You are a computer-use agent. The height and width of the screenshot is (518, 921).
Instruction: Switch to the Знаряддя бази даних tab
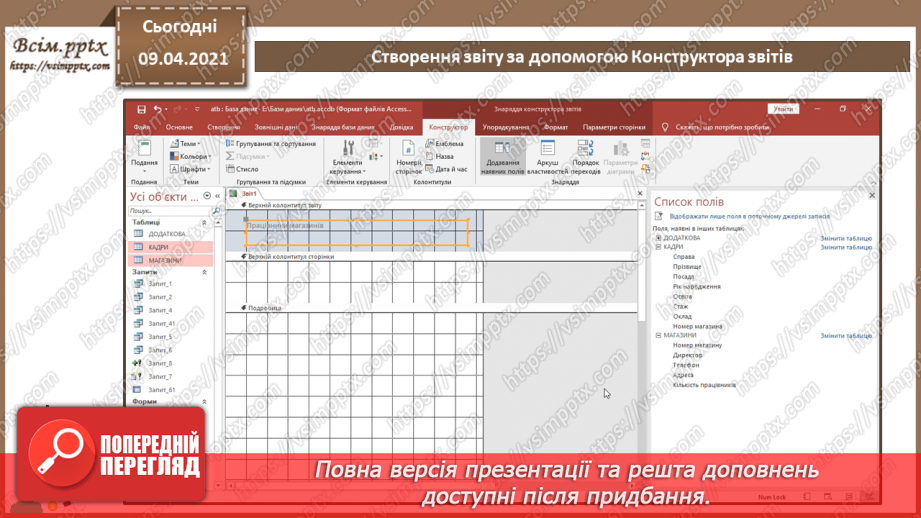343,127
